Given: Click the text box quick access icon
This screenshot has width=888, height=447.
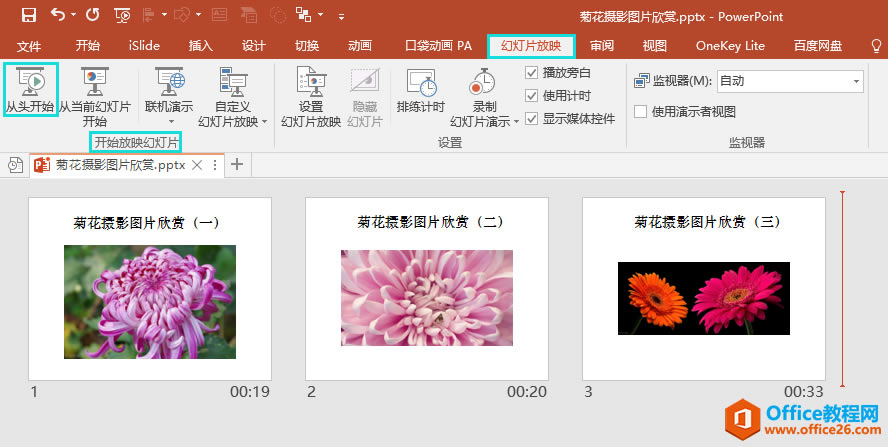Looking at the screenshot, I should (x=220, y=15).
